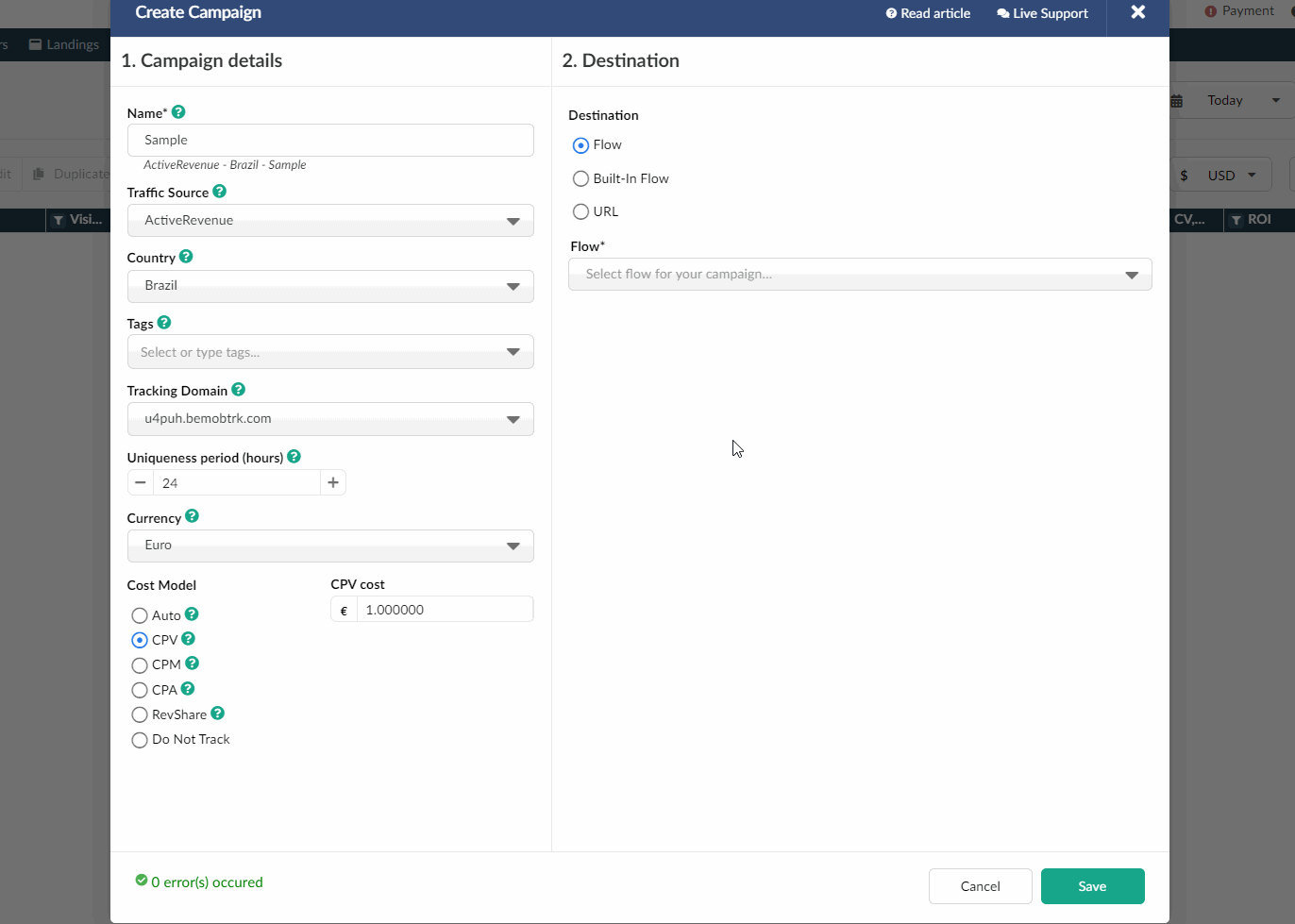
Task: Open the Tracking Domain dropdown
Action: coord(330,419)
